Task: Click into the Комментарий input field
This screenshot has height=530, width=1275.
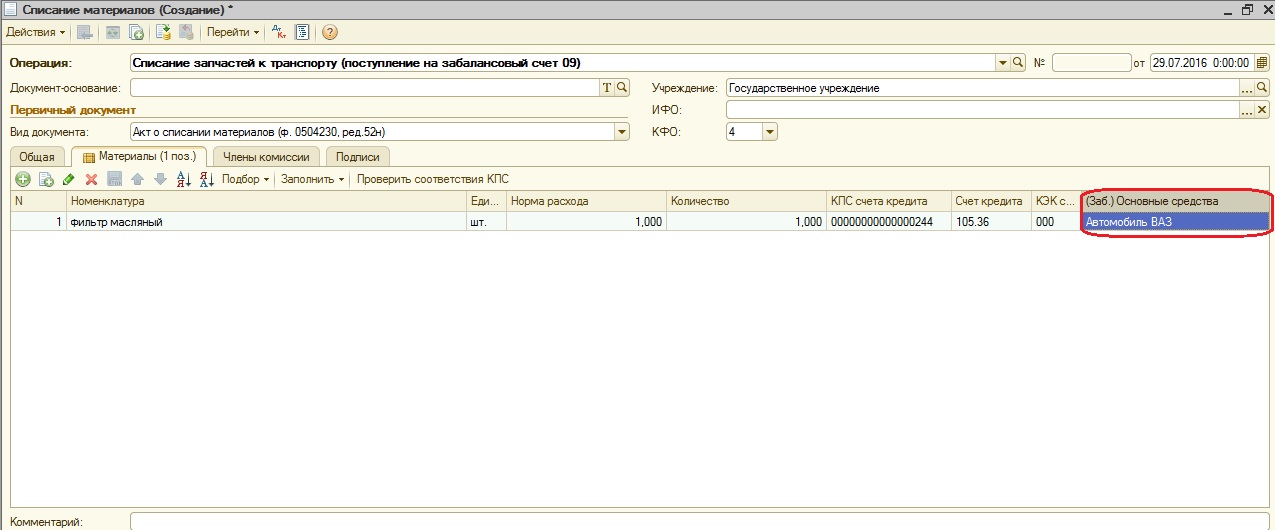Action: [x=700, y=521]
